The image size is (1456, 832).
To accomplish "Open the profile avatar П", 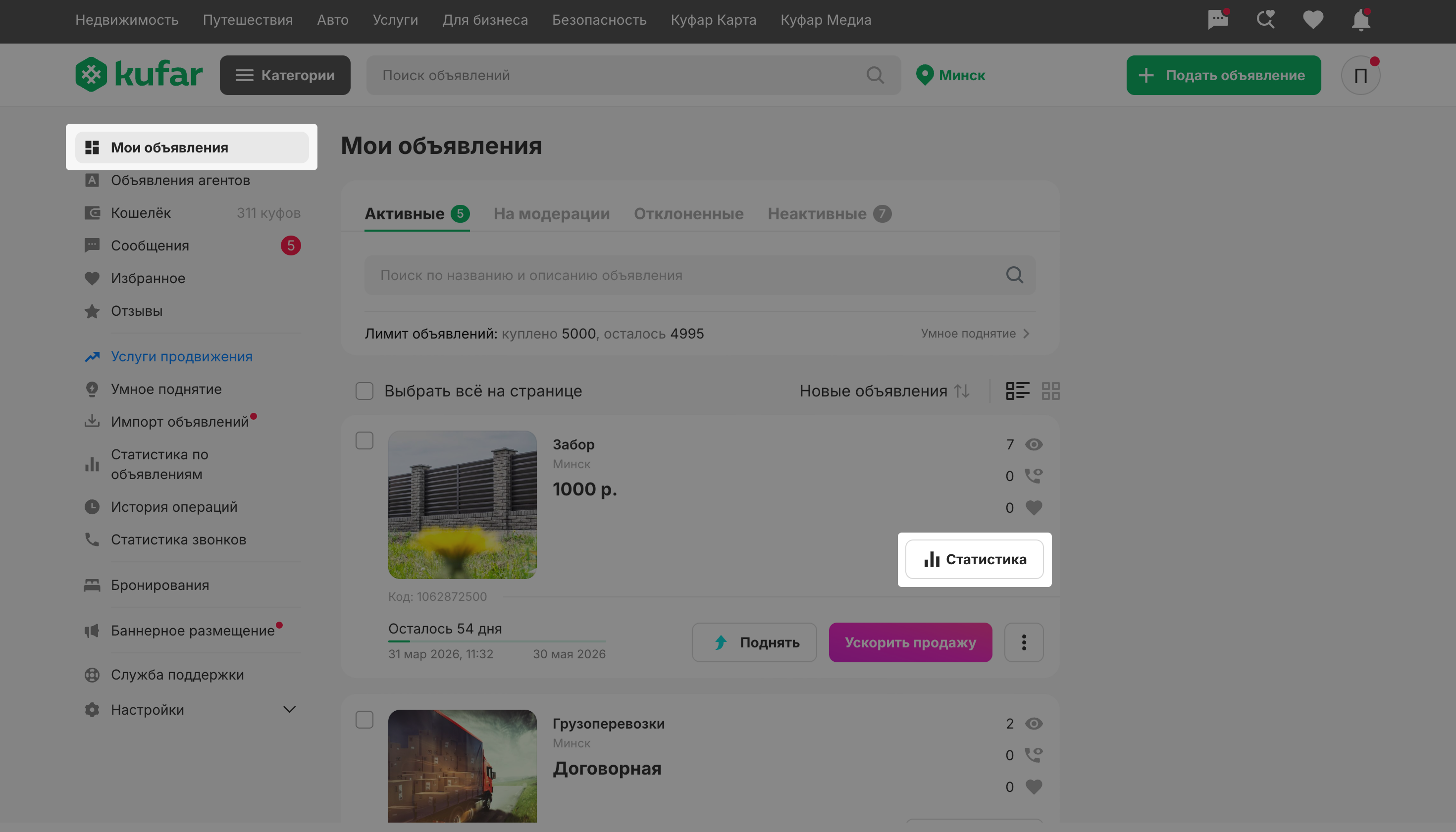I will click(1360, 75).
